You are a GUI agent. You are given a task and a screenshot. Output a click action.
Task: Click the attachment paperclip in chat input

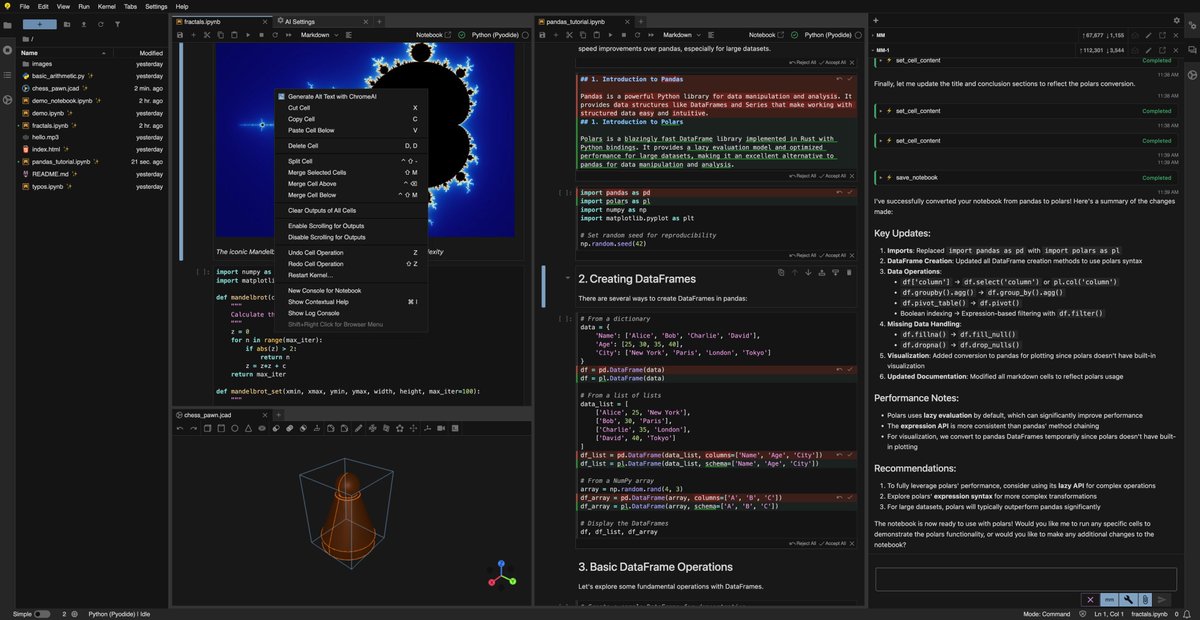click(x=1145, y=600)
